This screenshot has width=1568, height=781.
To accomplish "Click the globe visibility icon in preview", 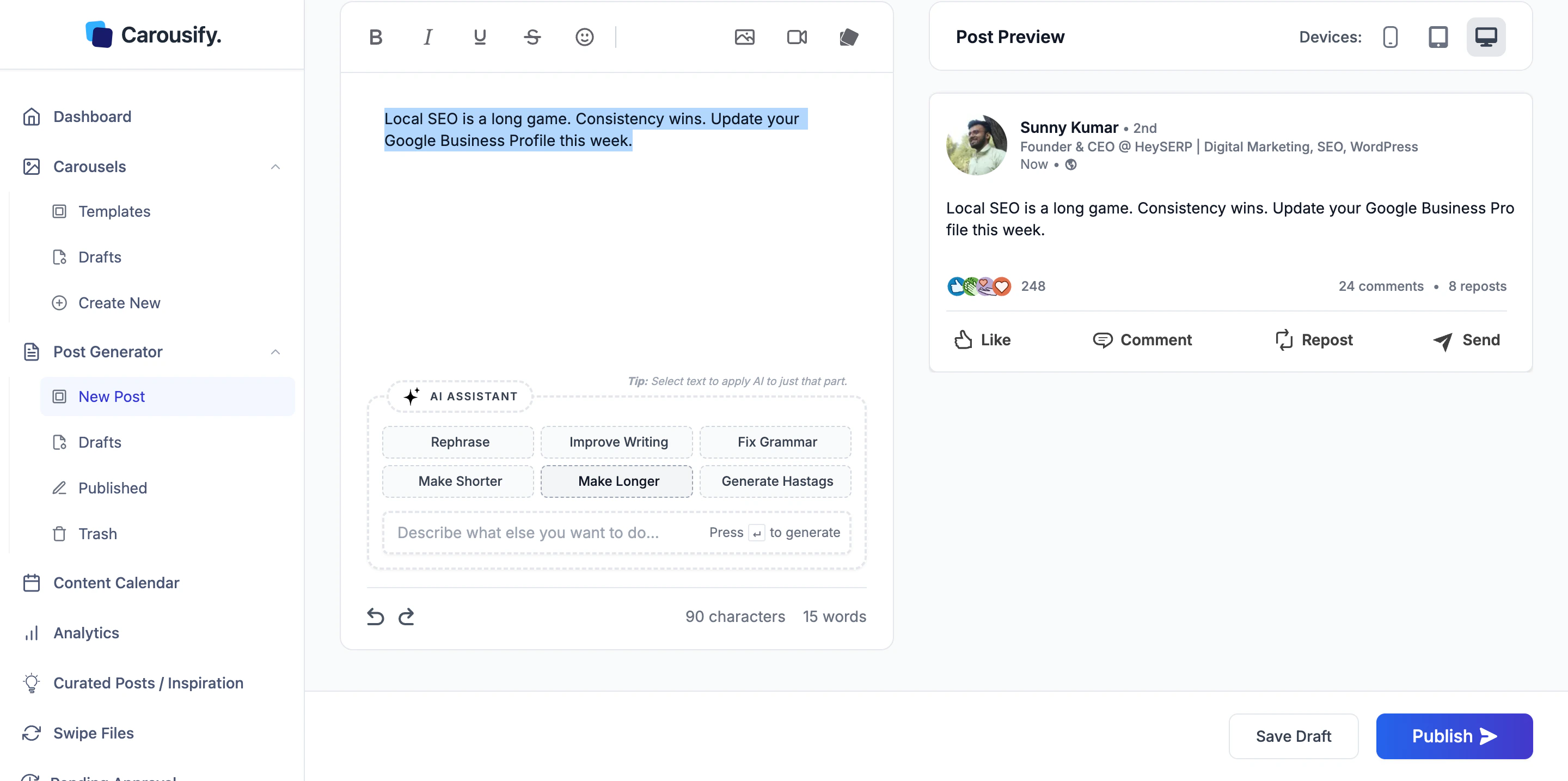I will click(1071, 164).
